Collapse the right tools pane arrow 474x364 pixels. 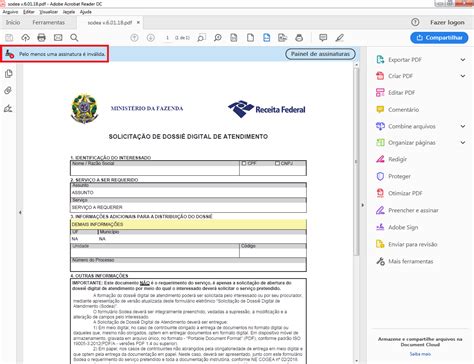pos(363,205)
